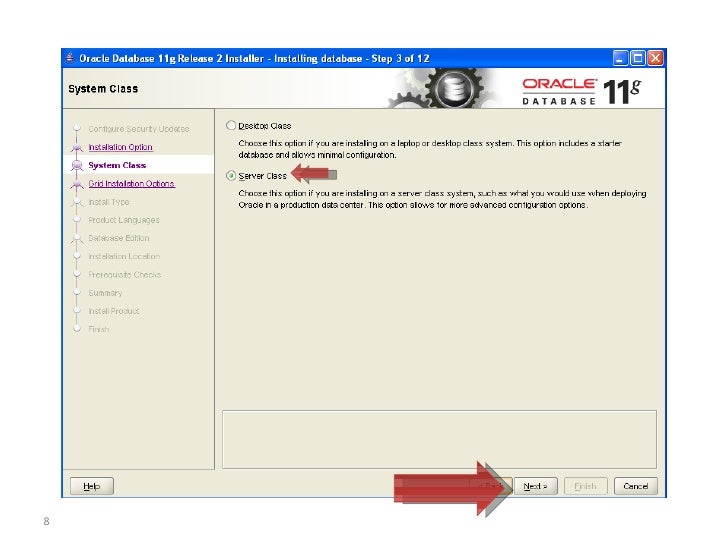Select System Class step in sidebar
This screenshot has width=728, height=546.
coord(117,165)
